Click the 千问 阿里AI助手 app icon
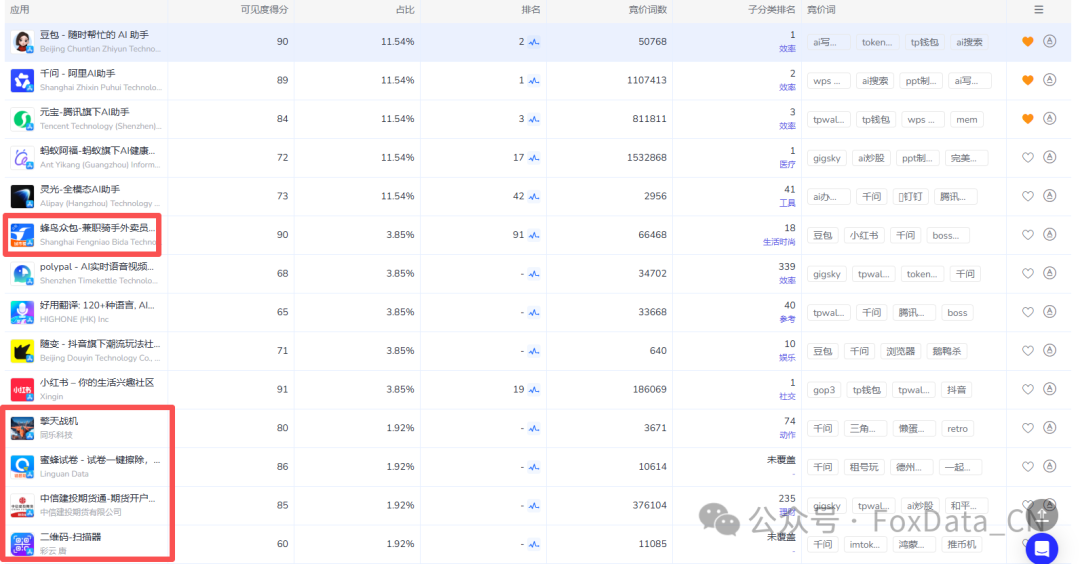The width and height of the screenshot is (1080, 564). point(22,81)
